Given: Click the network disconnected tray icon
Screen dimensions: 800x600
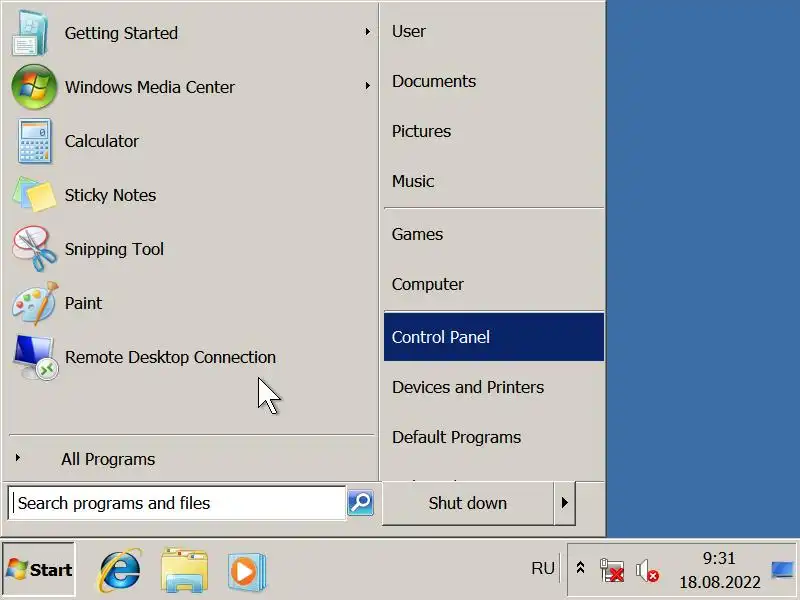Looking at the screenshot, I should coord(612,570).
